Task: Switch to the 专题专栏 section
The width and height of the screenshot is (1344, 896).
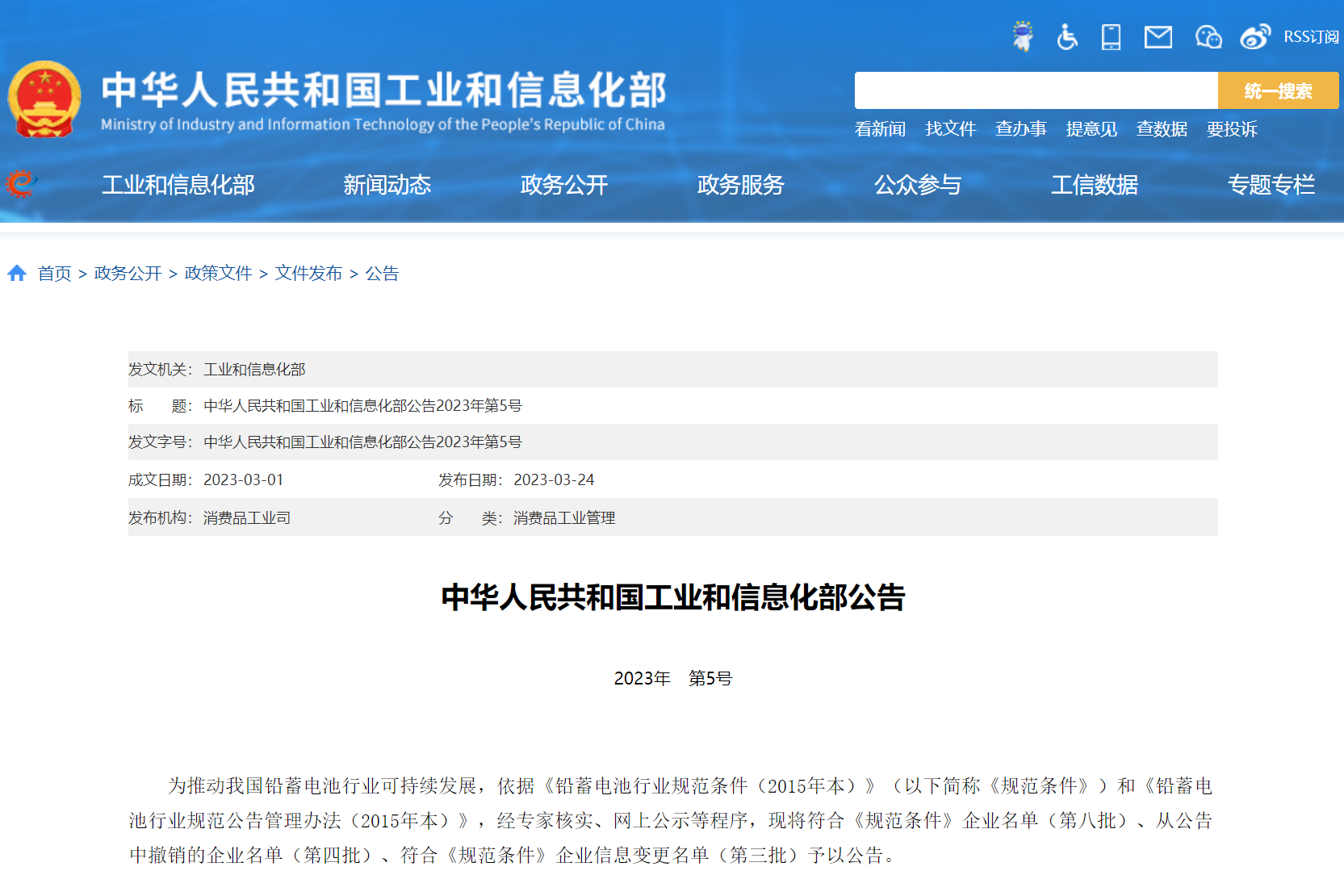Action: click(x=1271, y=185)
